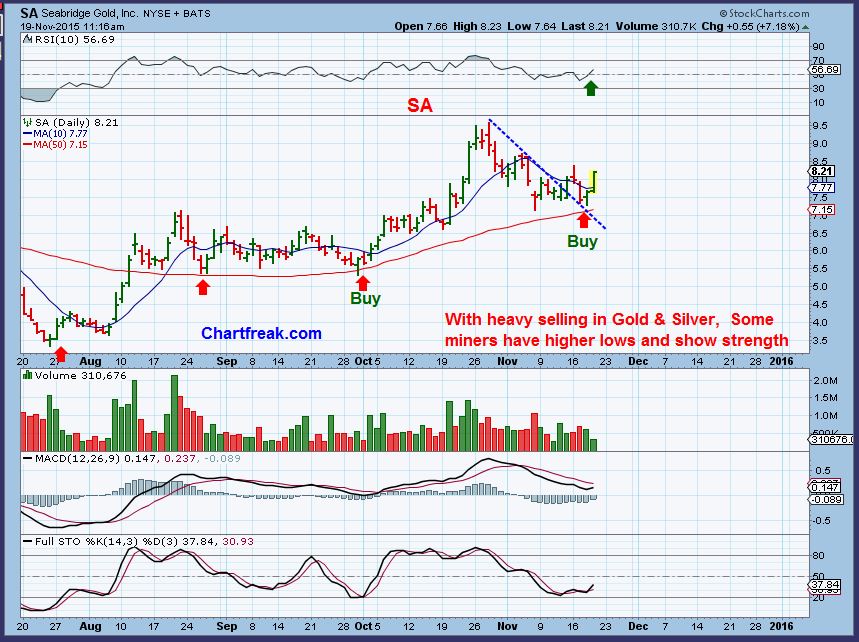Screen dimensions: 859x642
Task: Click the blue MA(10) 7.77 legend entry
Action: (55, 134)
